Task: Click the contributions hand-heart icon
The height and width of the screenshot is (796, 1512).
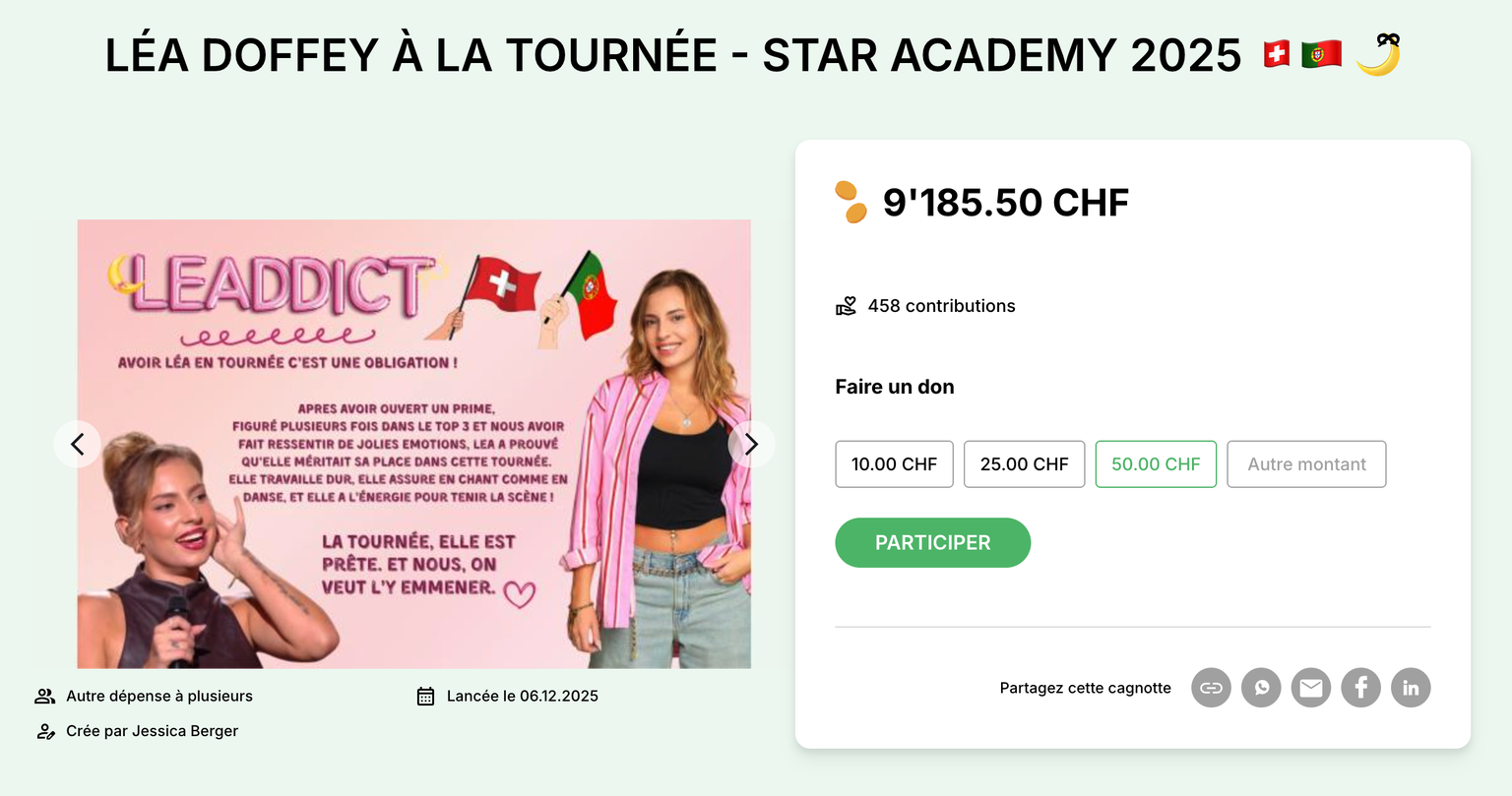Action: [846, 307]
